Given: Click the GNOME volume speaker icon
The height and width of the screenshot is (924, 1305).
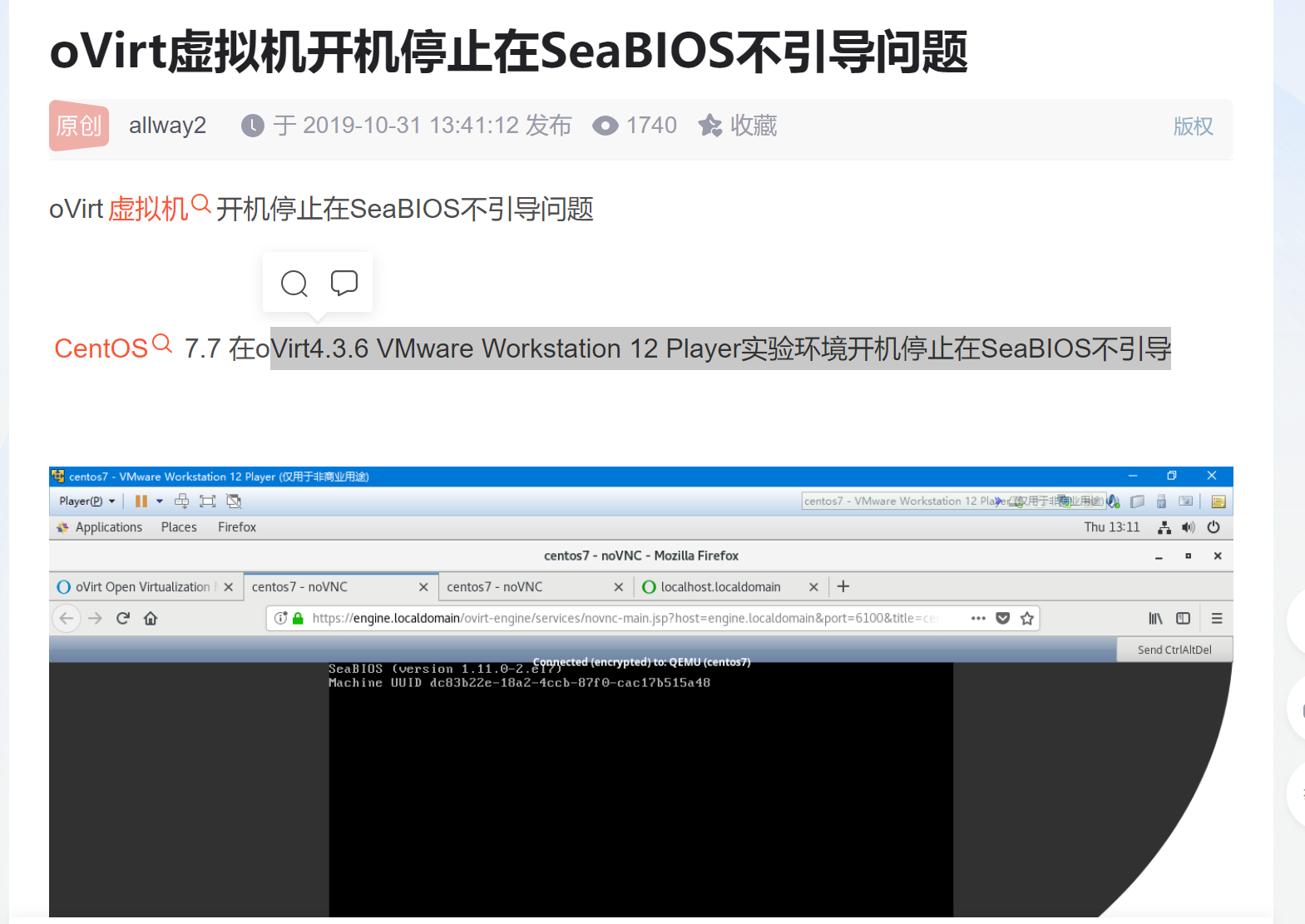Looking at the screenshot, I should (x=1189, y=527).
